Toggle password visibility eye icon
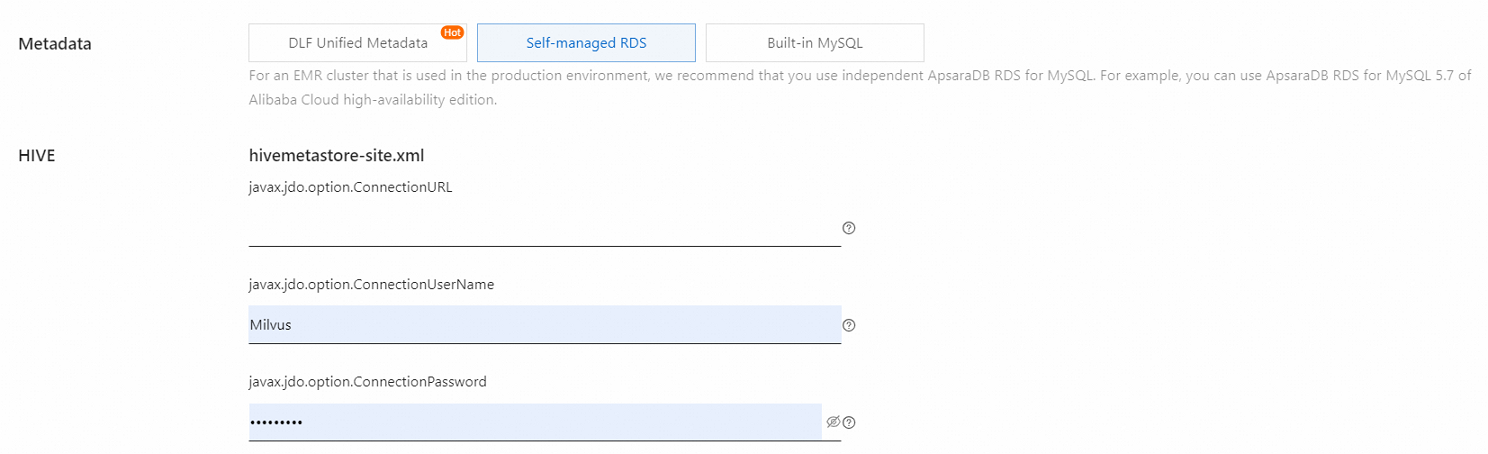 coord(833,422)
